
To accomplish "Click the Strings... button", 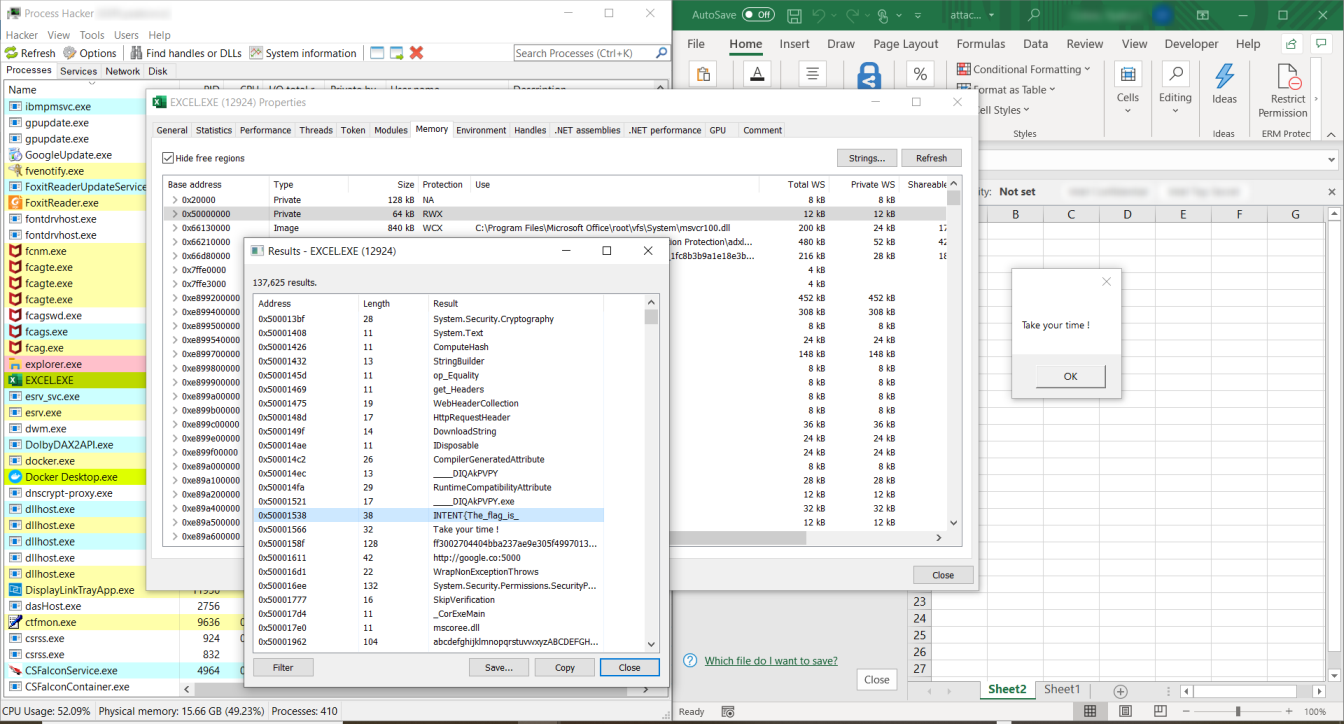I will (x=866, y=158).
